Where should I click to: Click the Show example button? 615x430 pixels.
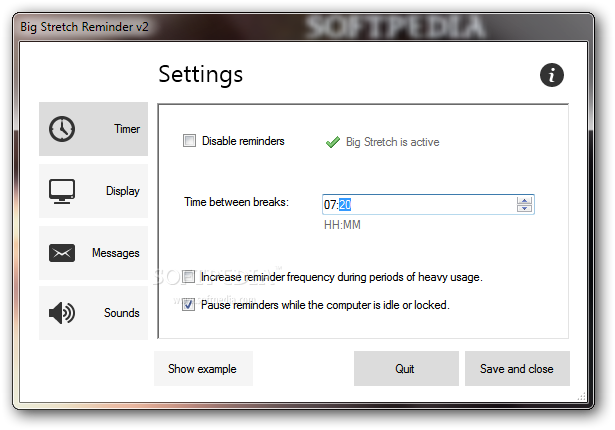pyautogui.click(x=203, y=368)
